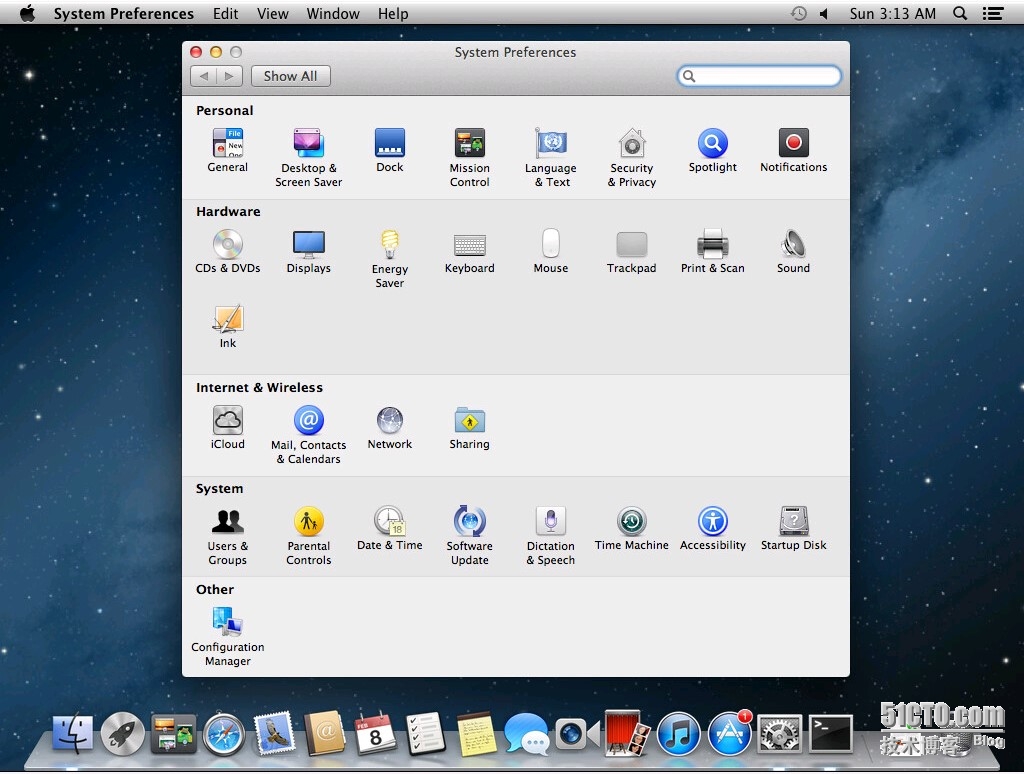The width and height of the screenshot is (1024, 774).
Task: Open Calendar from the Dock
Action: [x=375, y=734]
